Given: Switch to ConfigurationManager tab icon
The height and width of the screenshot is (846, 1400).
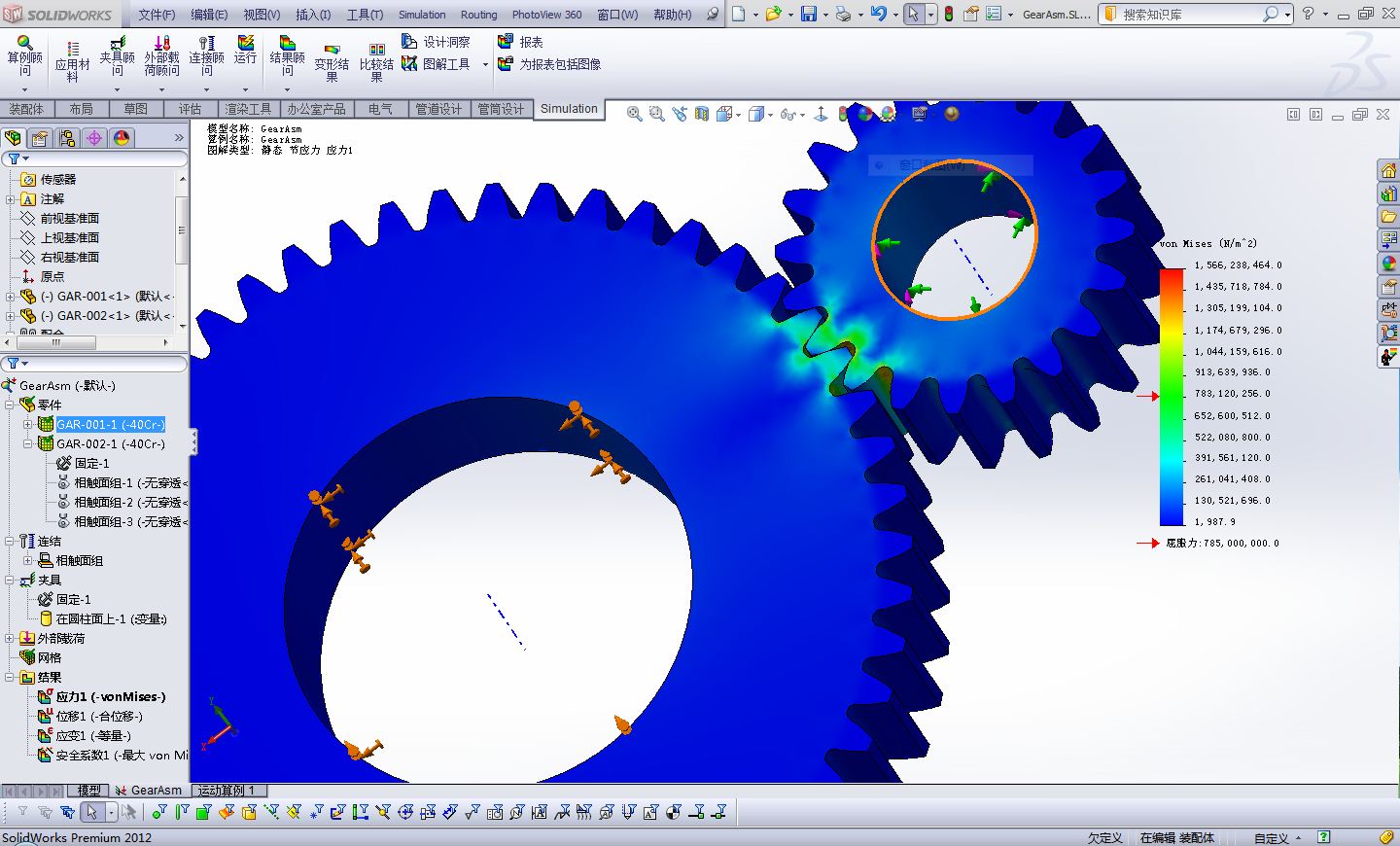Looking at the screenshot, I should point(67,138).
